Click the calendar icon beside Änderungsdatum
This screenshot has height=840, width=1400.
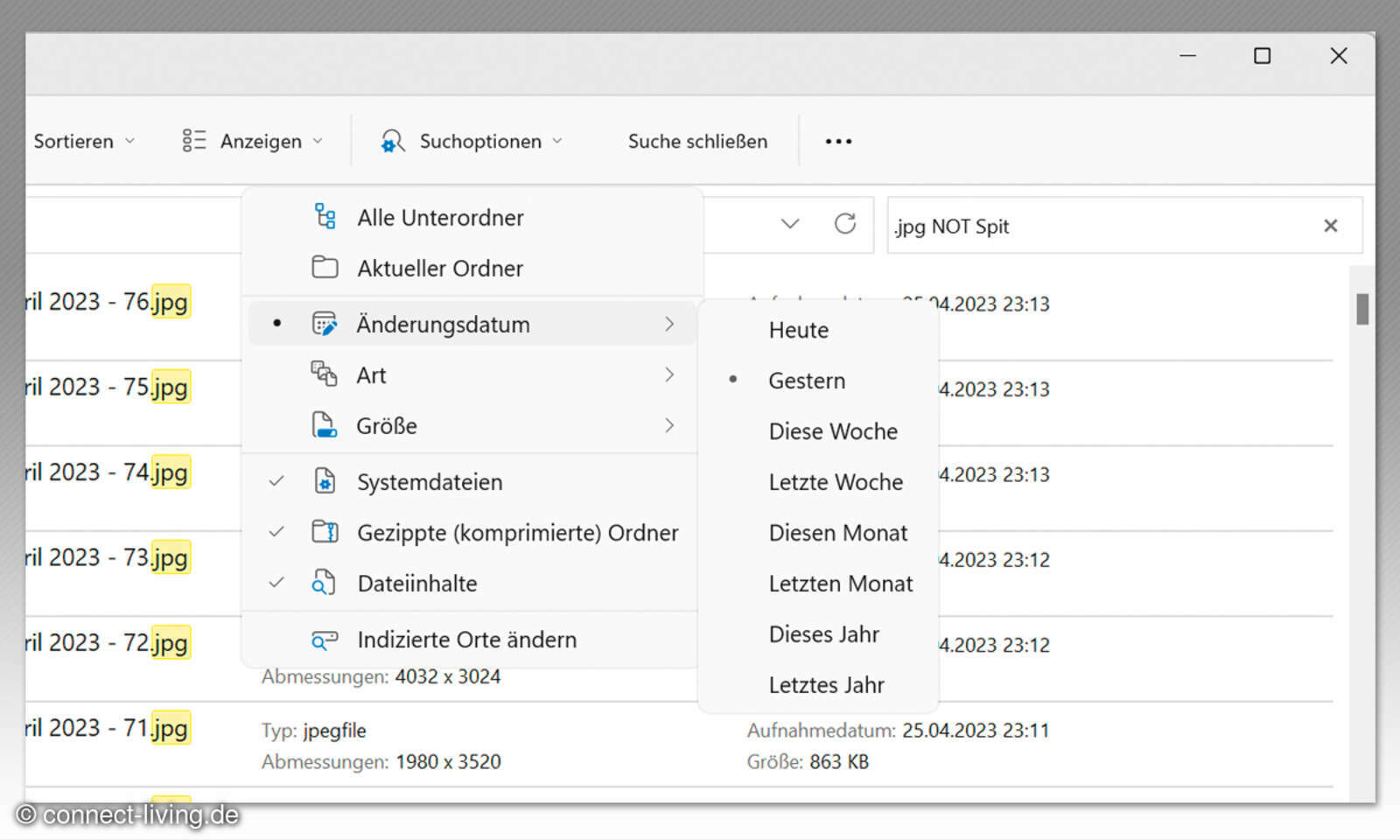[x=325, y=323]
